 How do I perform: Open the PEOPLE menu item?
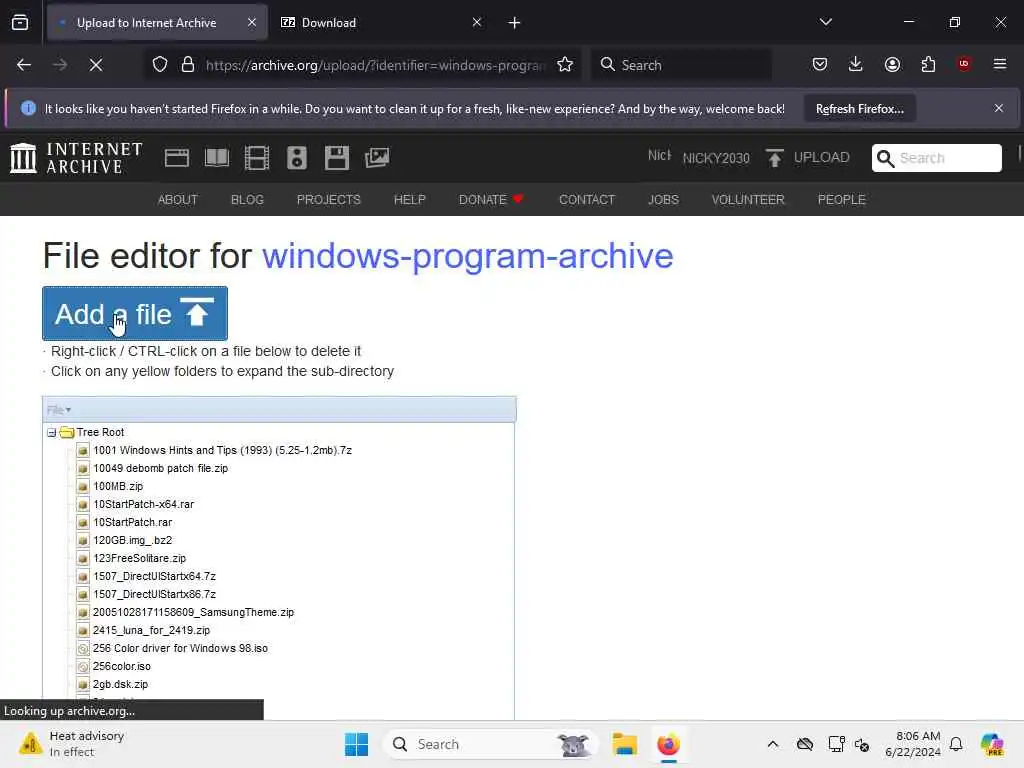click(x=842, y=200)
